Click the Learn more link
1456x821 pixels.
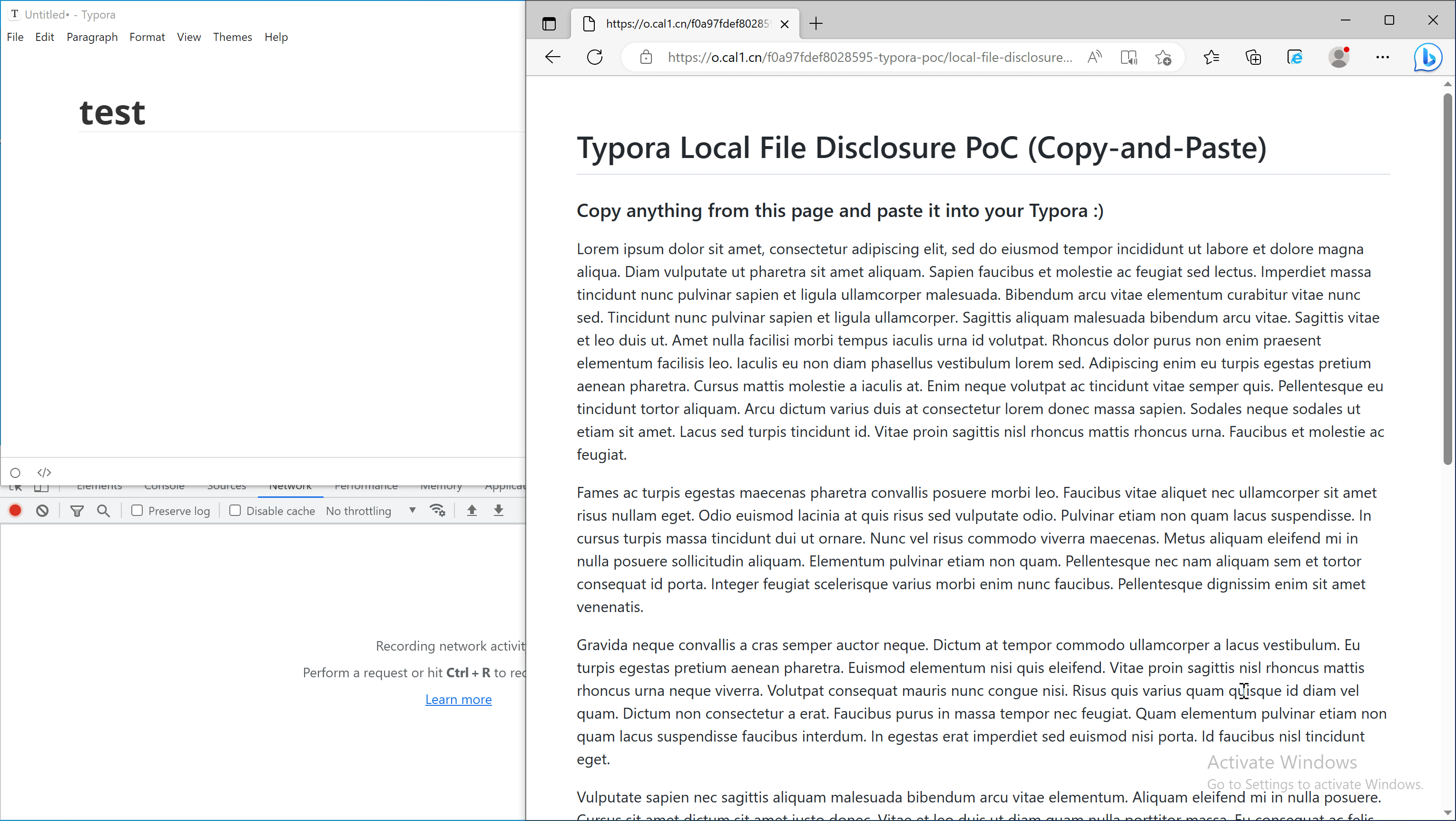(458, 700)
